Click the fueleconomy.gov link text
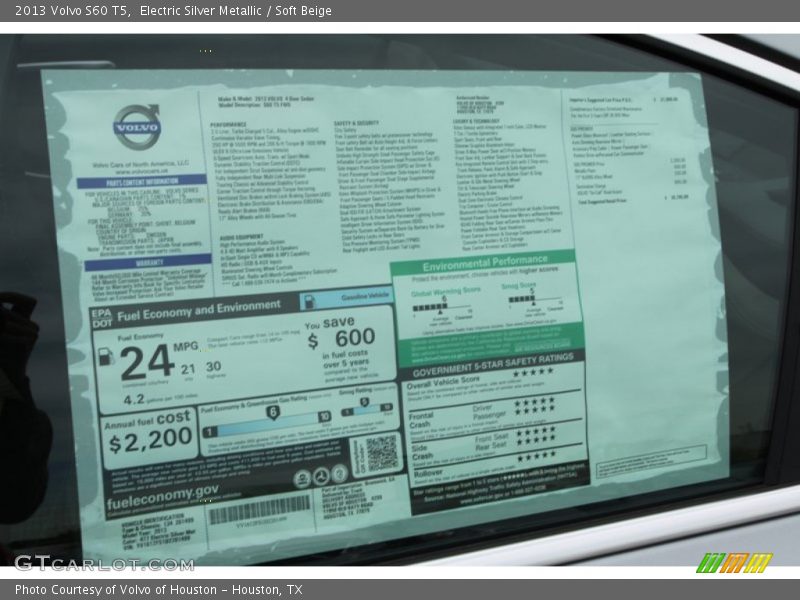 coord(163,496)
